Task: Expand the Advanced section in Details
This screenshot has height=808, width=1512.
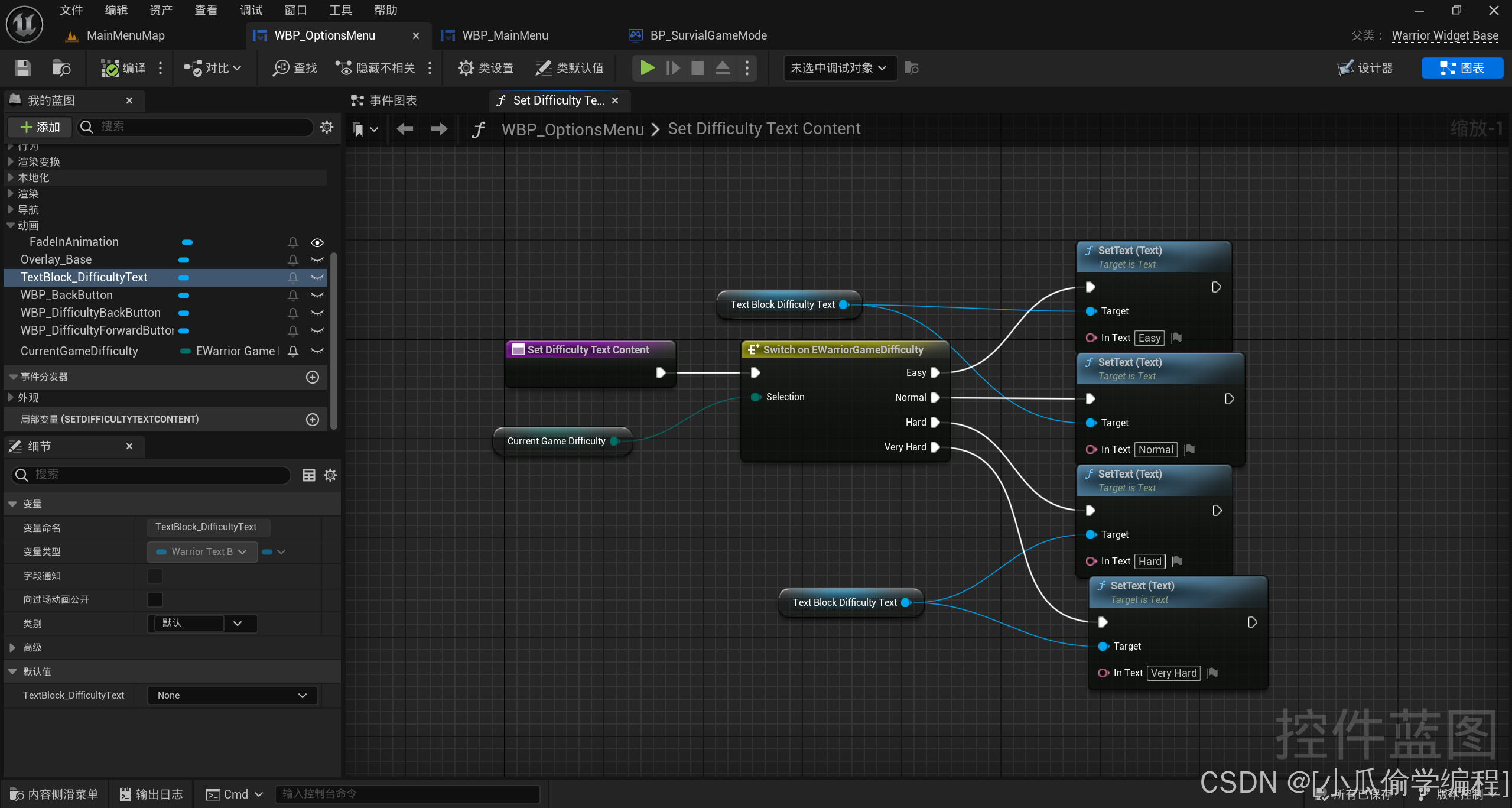Action: click(13, 648)
